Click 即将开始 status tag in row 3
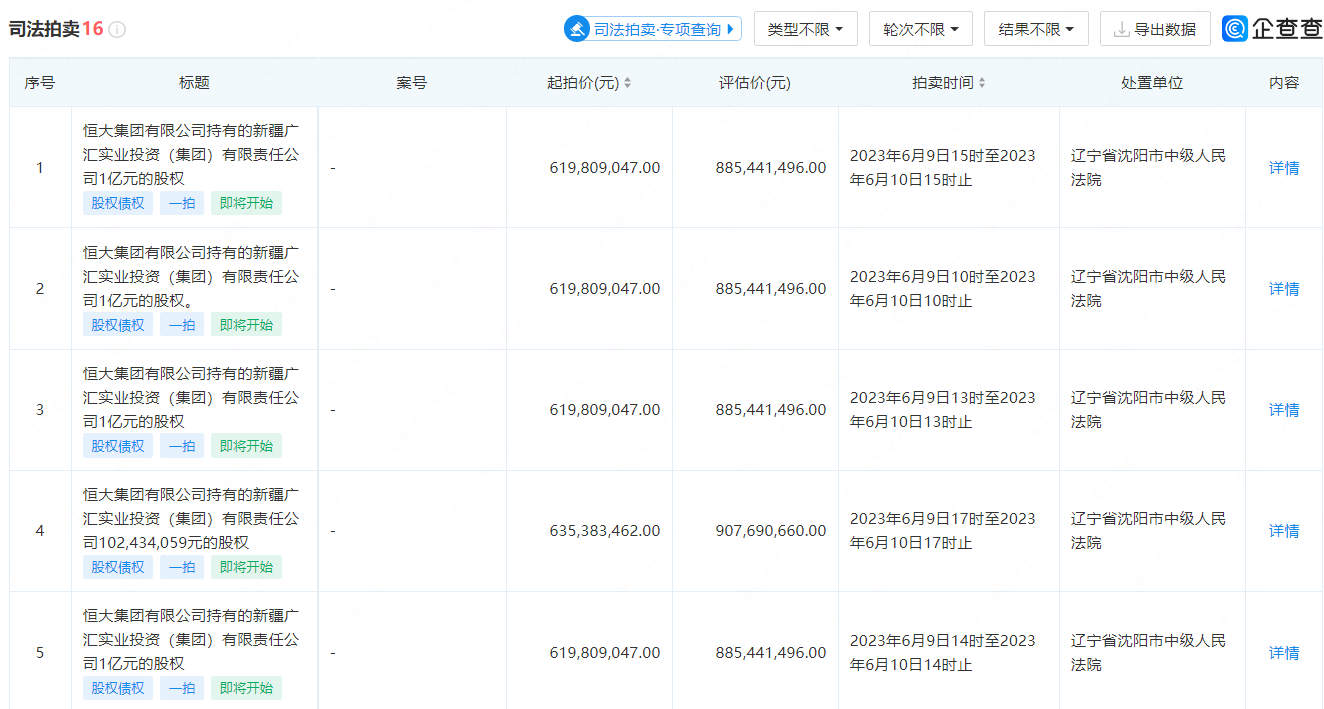1324x709 pixels. pyautogui.click(x=246, y=446)
